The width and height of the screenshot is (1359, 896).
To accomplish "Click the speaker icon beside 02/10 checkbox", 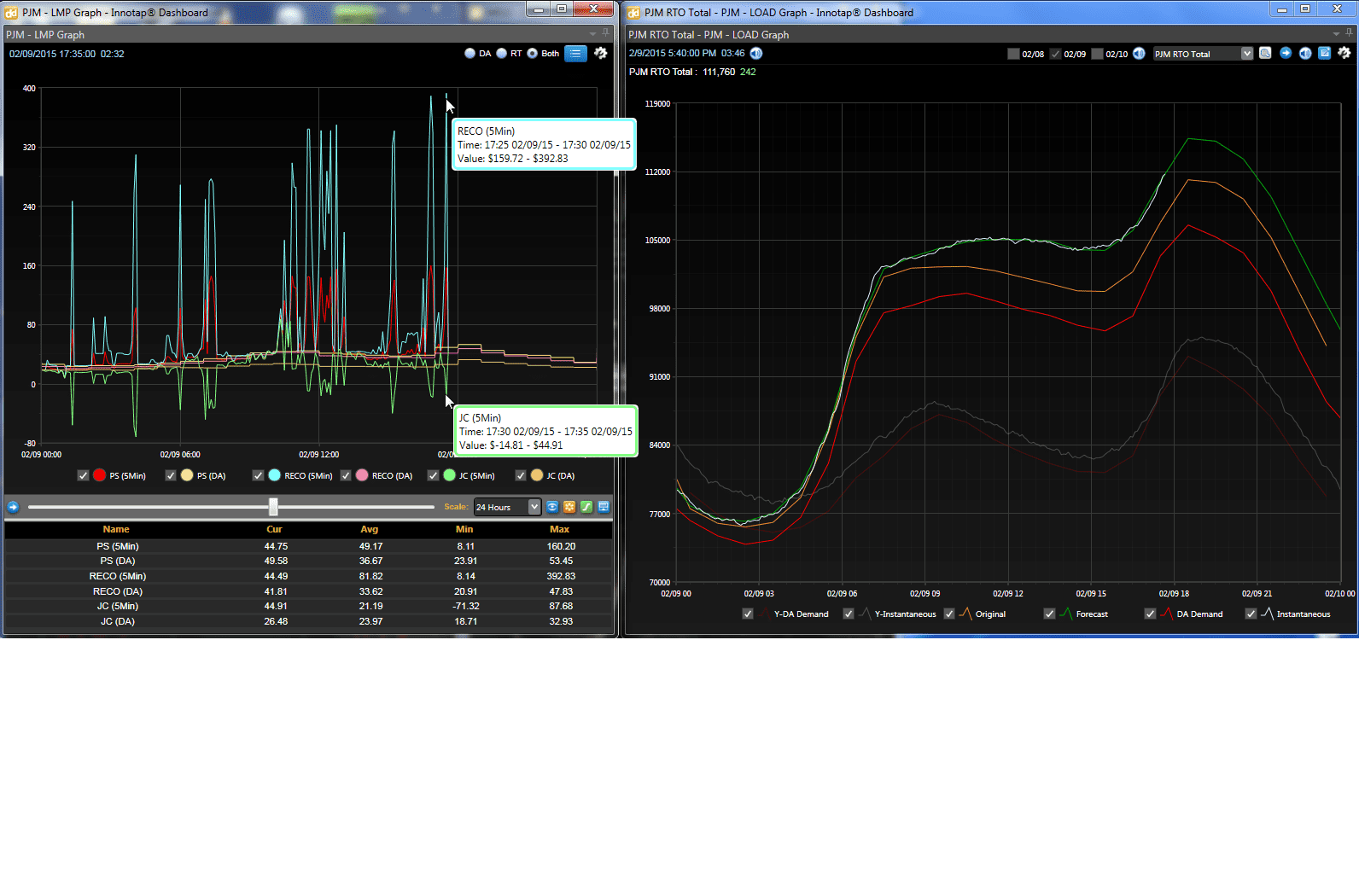I will [1139, 54].
